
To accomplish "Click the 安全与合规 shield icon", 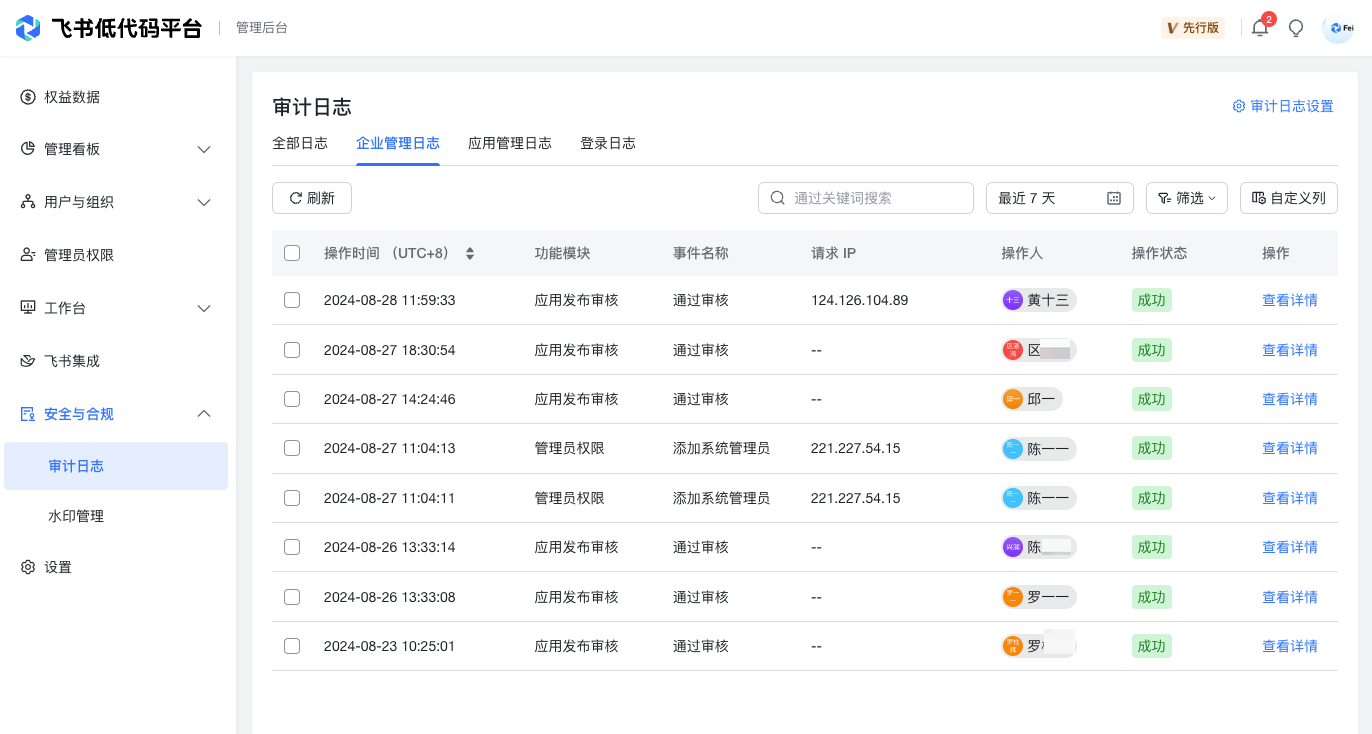I will click(x=28, y=414).
